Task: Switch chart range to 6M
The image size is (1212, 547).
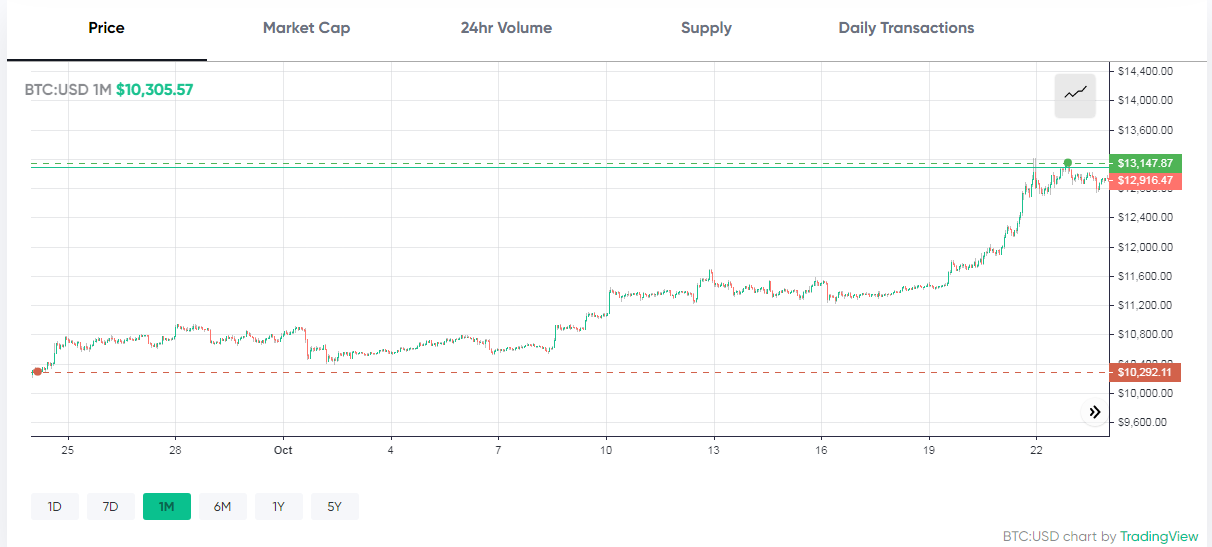Action: coord(222,507)
